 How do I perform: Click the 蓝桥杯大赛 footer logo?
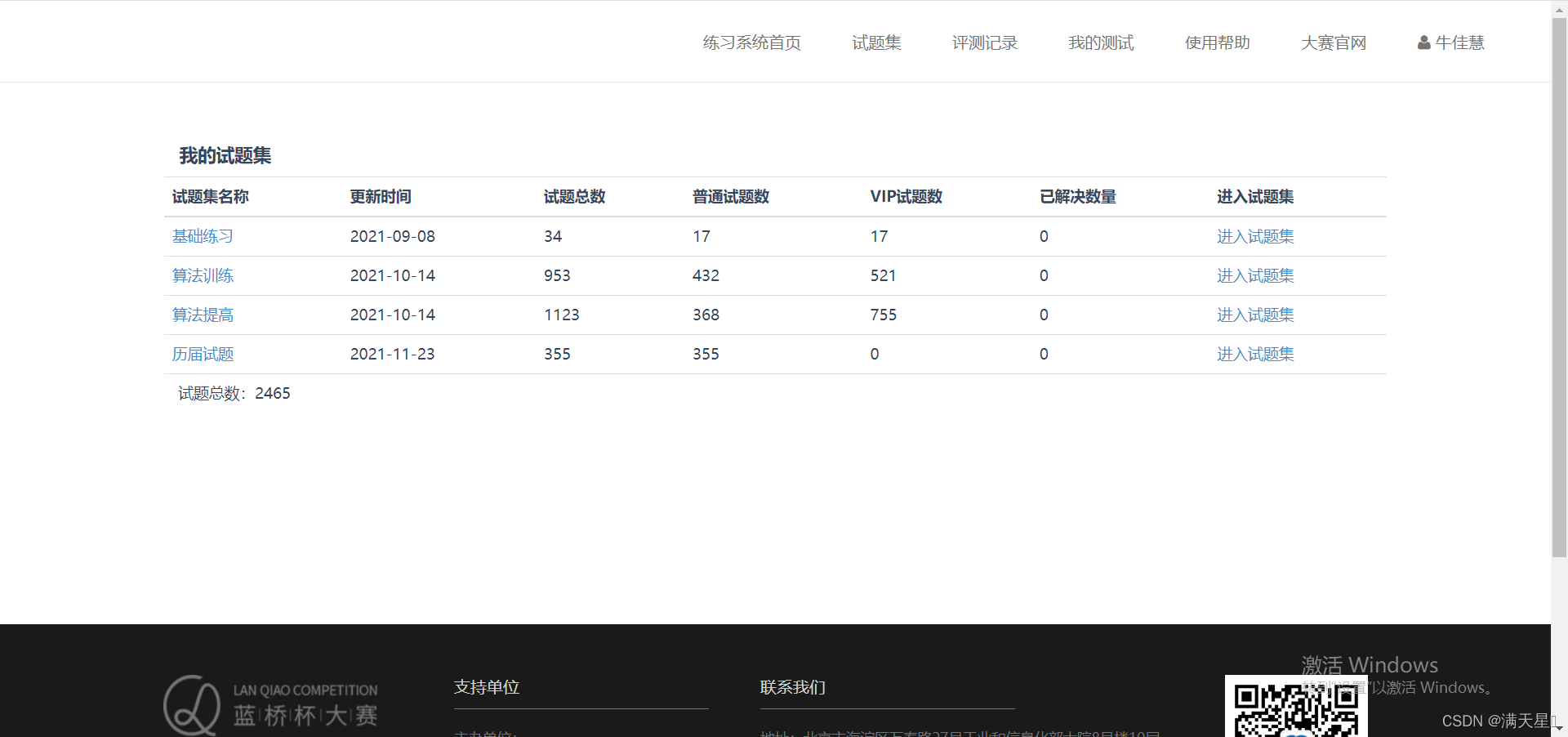[270, 706]
